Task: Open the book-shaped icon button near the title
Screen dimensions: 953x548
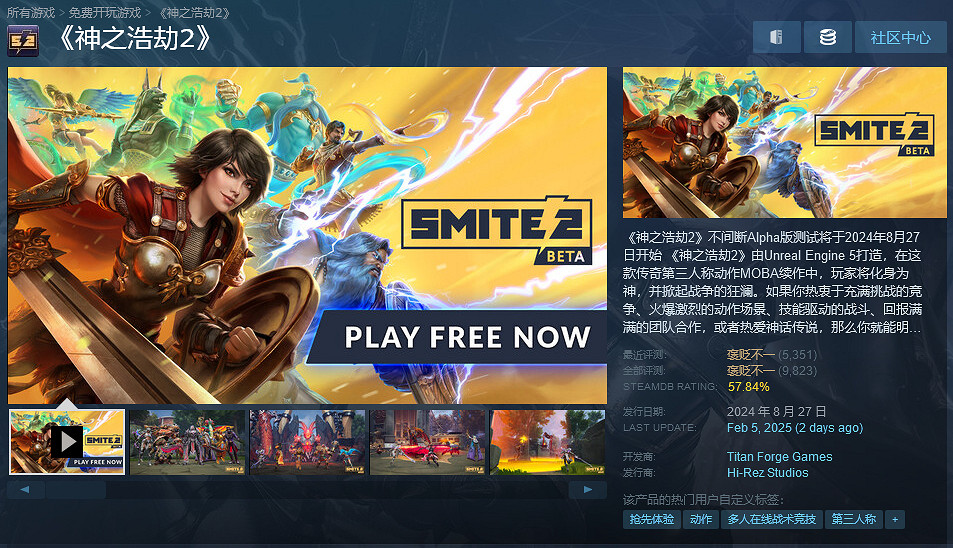Action: (x=776, y=37)
